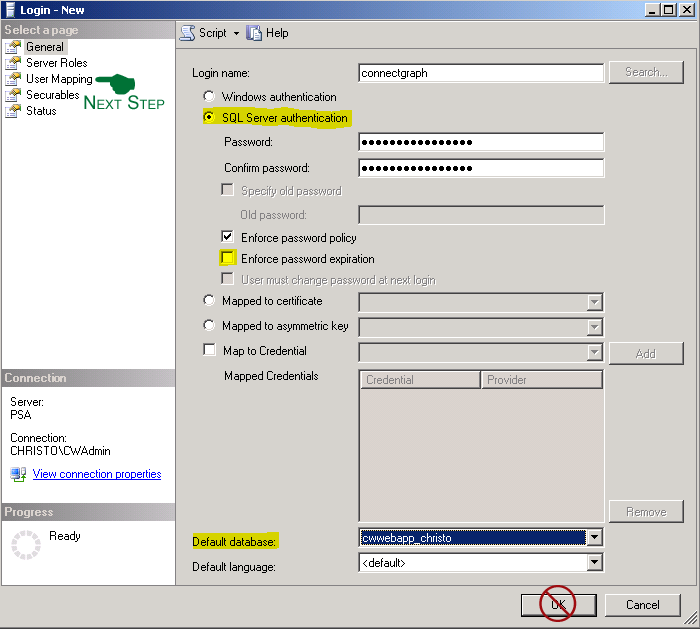This screenshot has width=700, height=629.
Task: Uncheck Enforce password policy checkbox
Action: click(x=228, y=238)
